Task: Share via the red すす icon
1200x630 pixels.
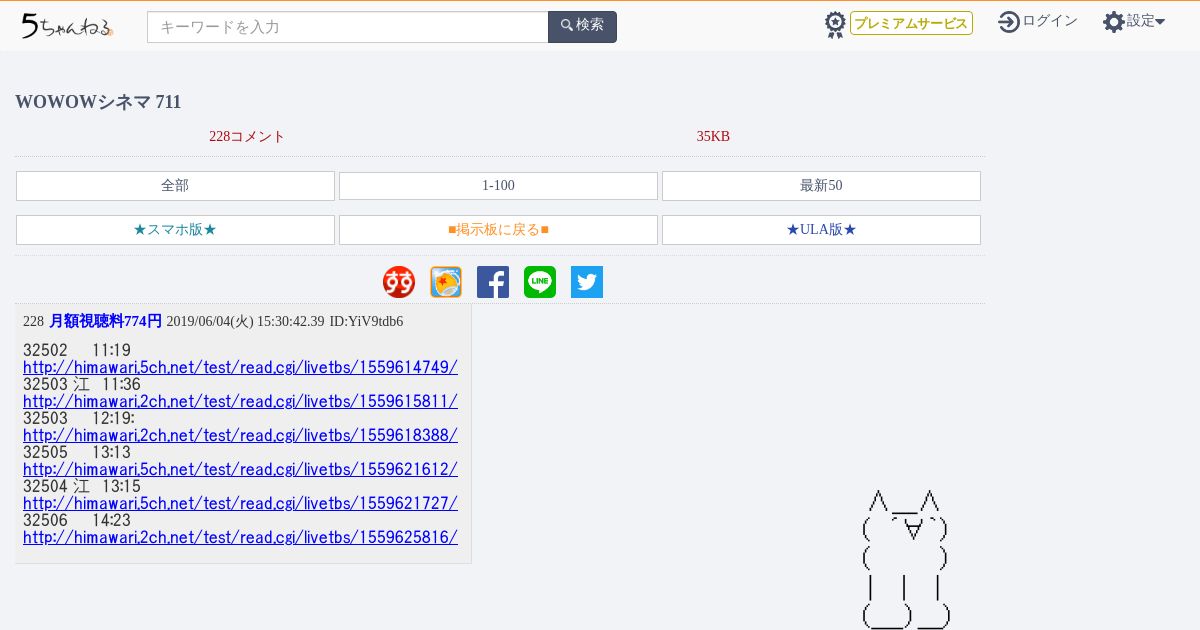Action: 399,282
